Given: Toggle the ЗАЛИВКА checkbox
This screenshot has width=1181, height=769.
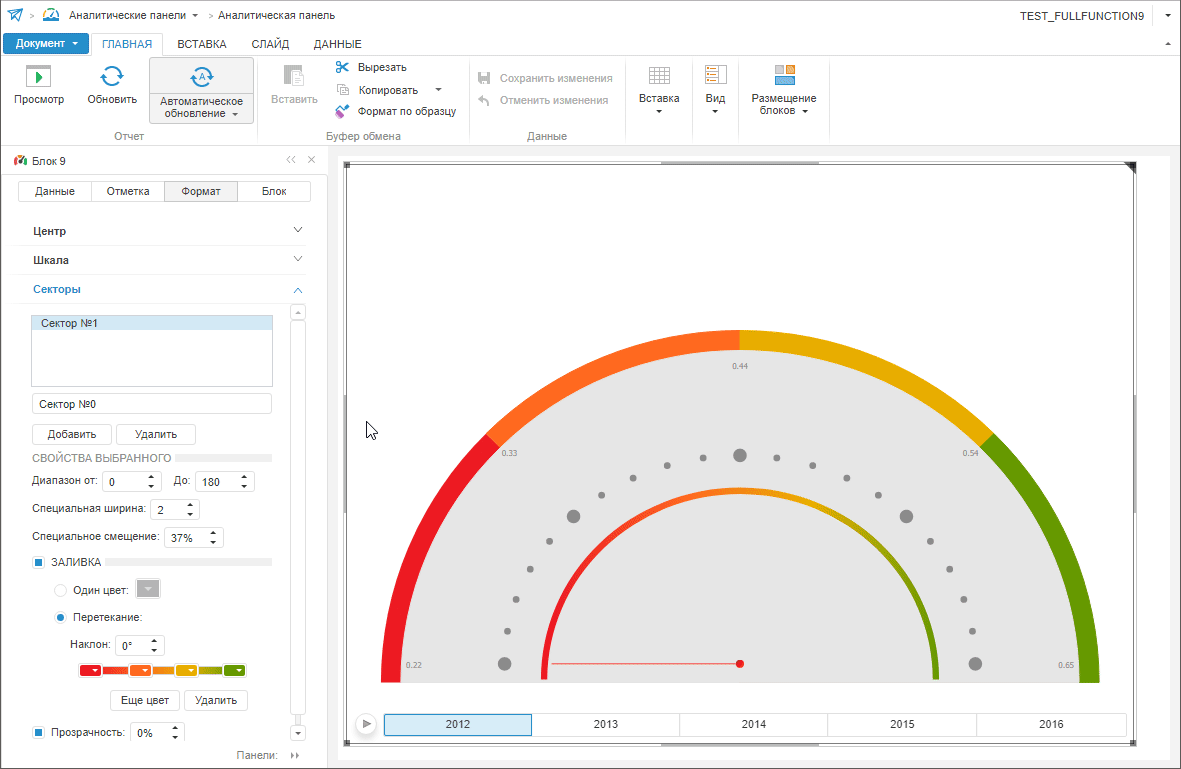Looking at the screenshot, I should tap(39, 562).
